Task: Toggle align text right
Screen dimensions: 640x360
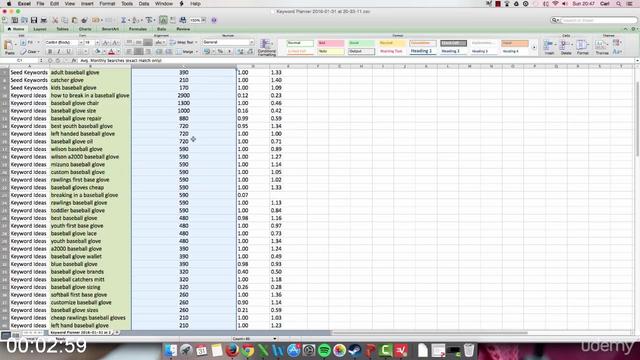Action: coord(148,52)
